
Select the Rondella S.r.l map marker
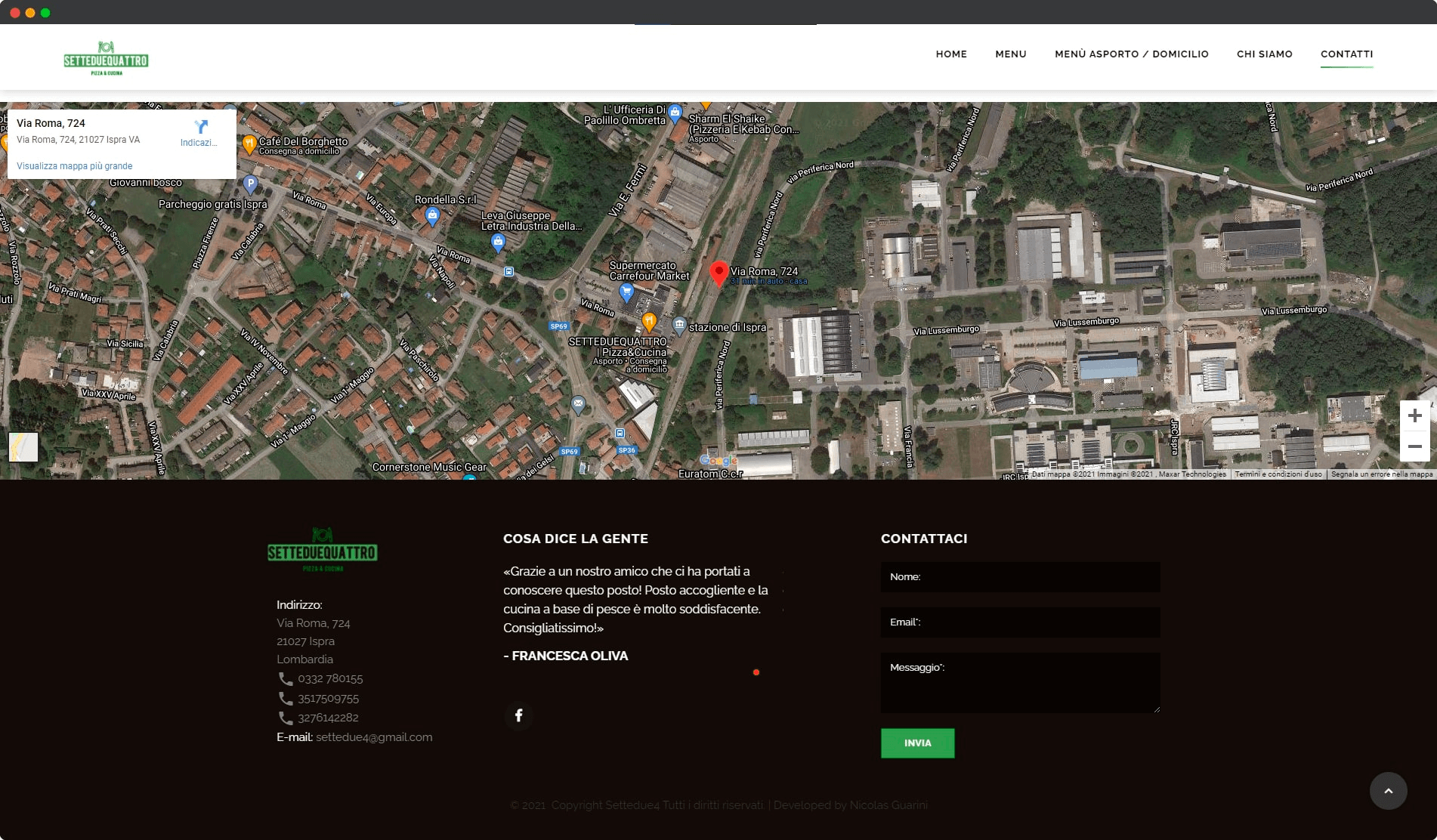click(432, 217)
